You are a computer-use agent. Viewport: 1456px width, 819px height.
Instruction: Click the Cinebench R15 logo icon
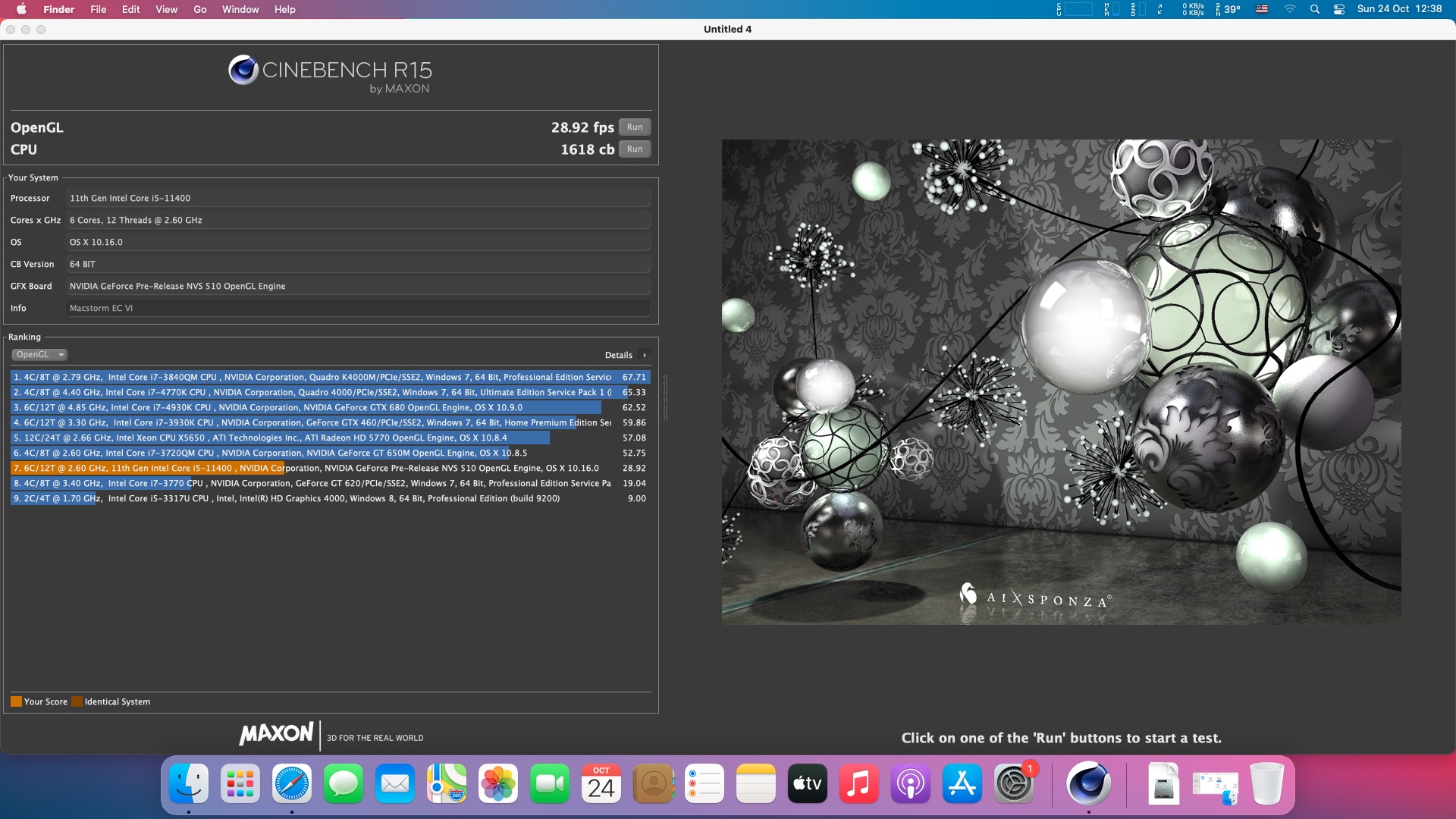(243, 71)
